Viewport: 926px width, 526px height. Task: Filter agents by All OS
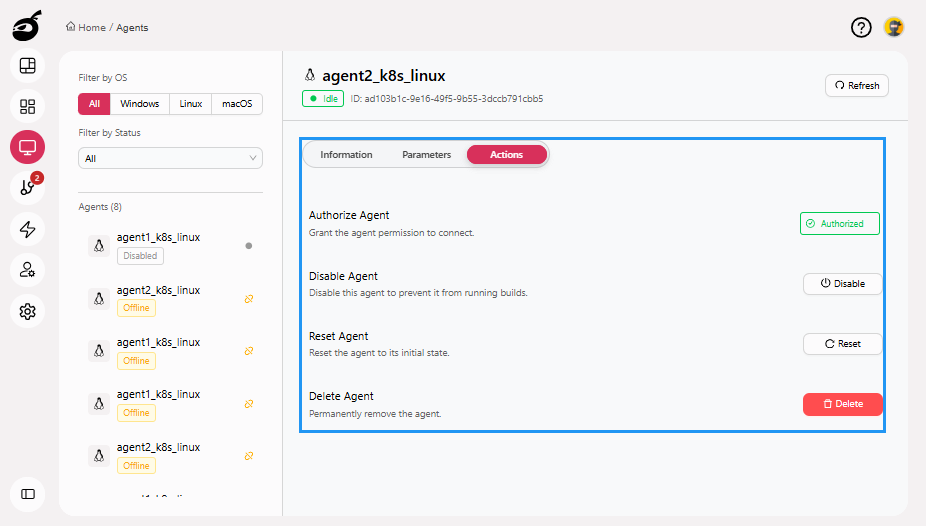(94, 104)
